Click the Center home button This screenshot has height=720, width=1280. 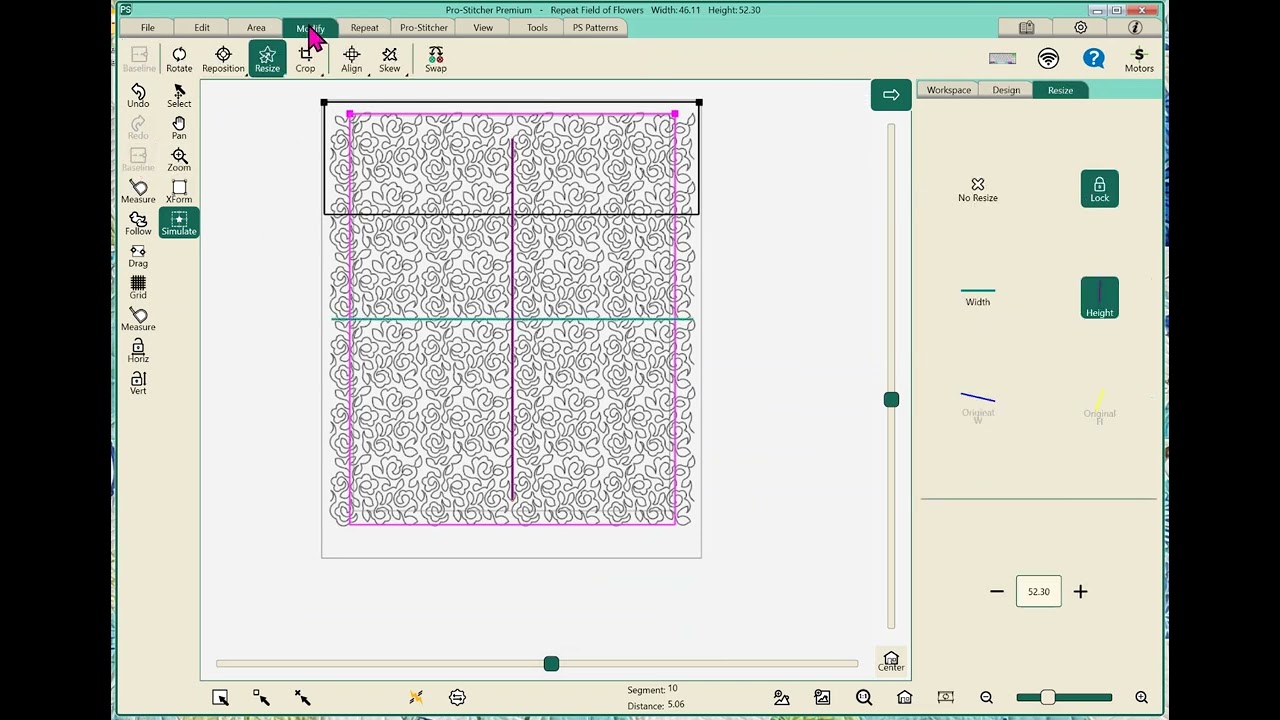891,661
